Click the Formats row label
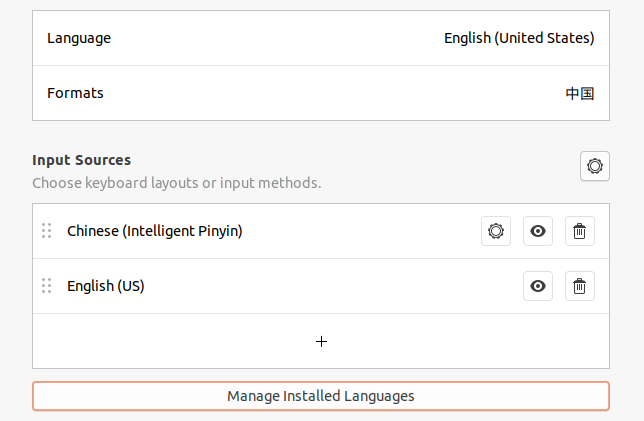Viewport: 644px width, 421px height. (75, 93)
